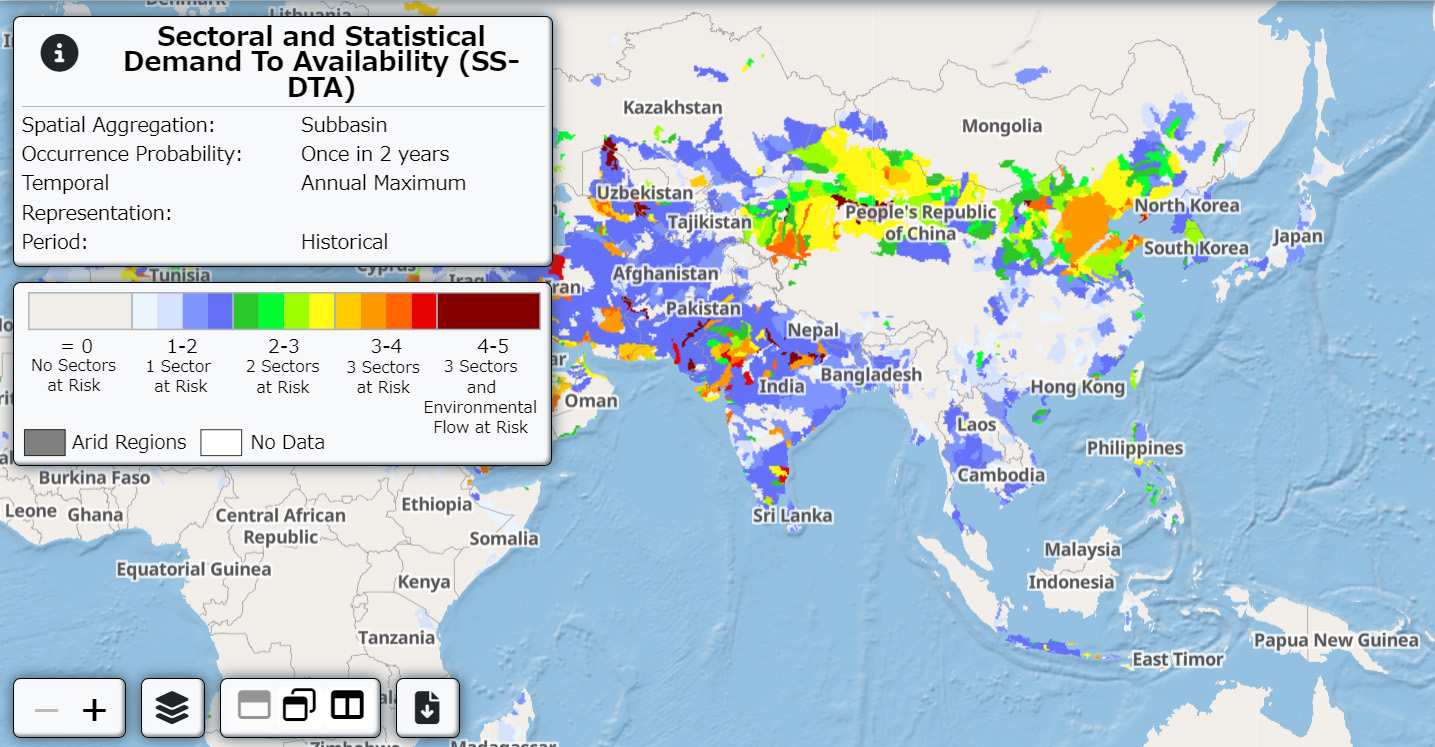Click the gray Arid Regions legend box
The width and height of the screenshot is (1435, 747).
click(x=45, y=442)
